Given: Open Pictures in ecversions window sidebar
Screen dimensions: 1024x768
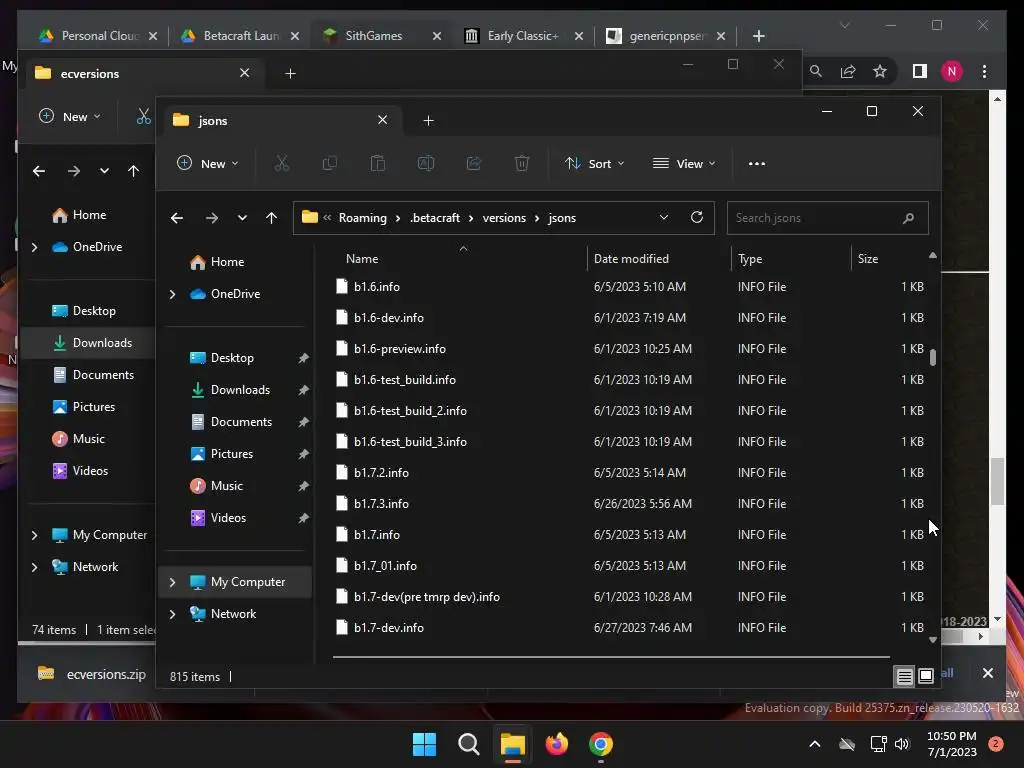Looking at the screenshot, I should coord(94,407).
